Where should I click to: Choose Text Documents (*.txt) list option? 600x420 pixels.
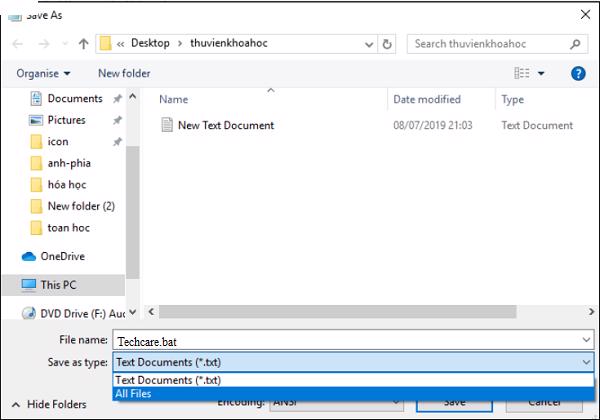[167, 380]
